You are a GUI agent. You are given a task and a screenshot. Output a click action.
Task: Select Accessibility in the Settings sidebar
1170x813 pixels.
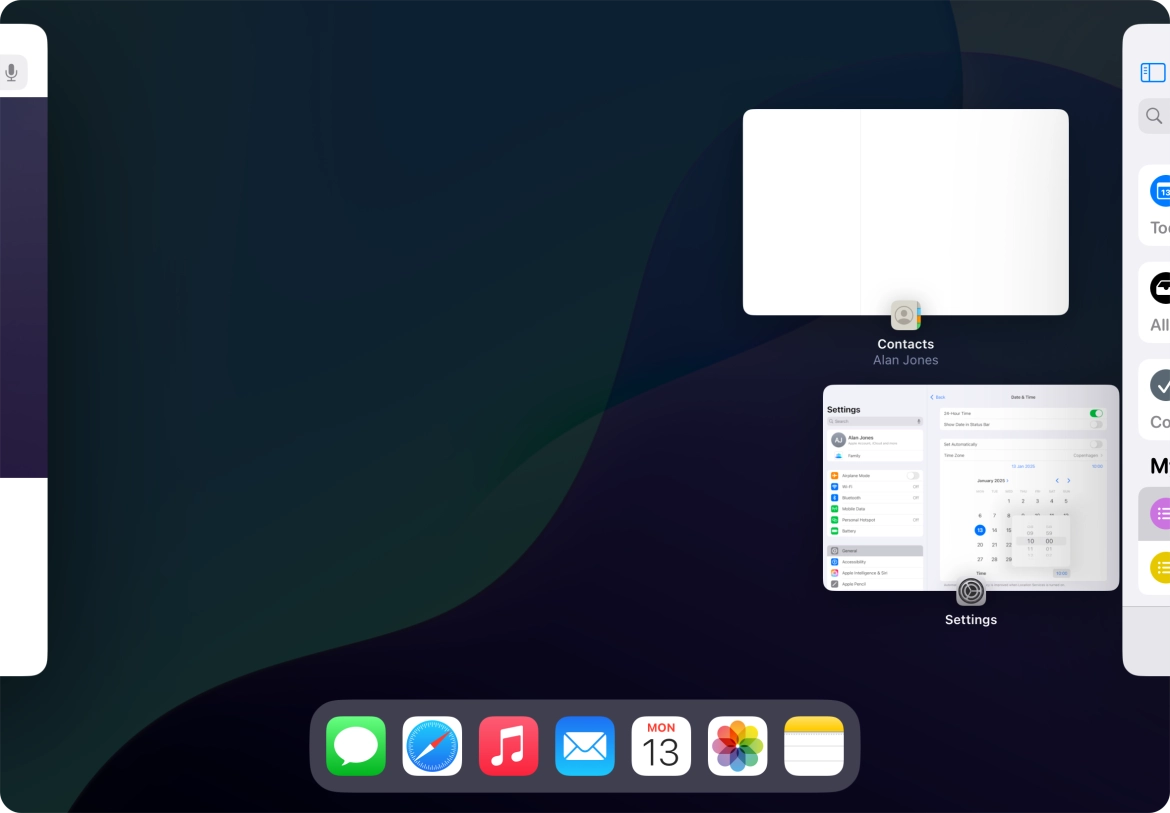pos(853,562)
